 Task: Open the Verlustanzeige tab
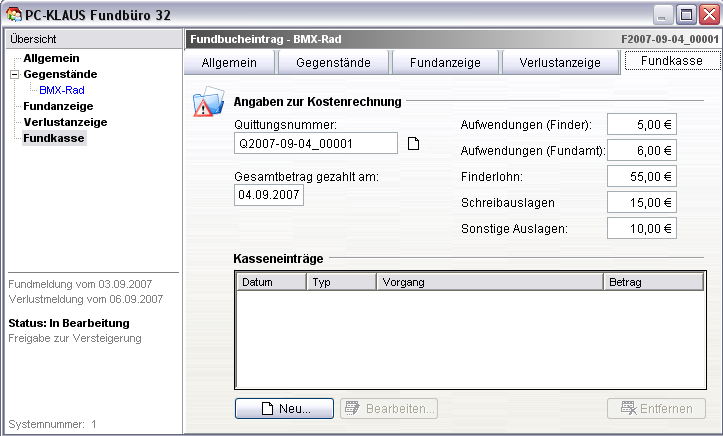tap(559, 62)
